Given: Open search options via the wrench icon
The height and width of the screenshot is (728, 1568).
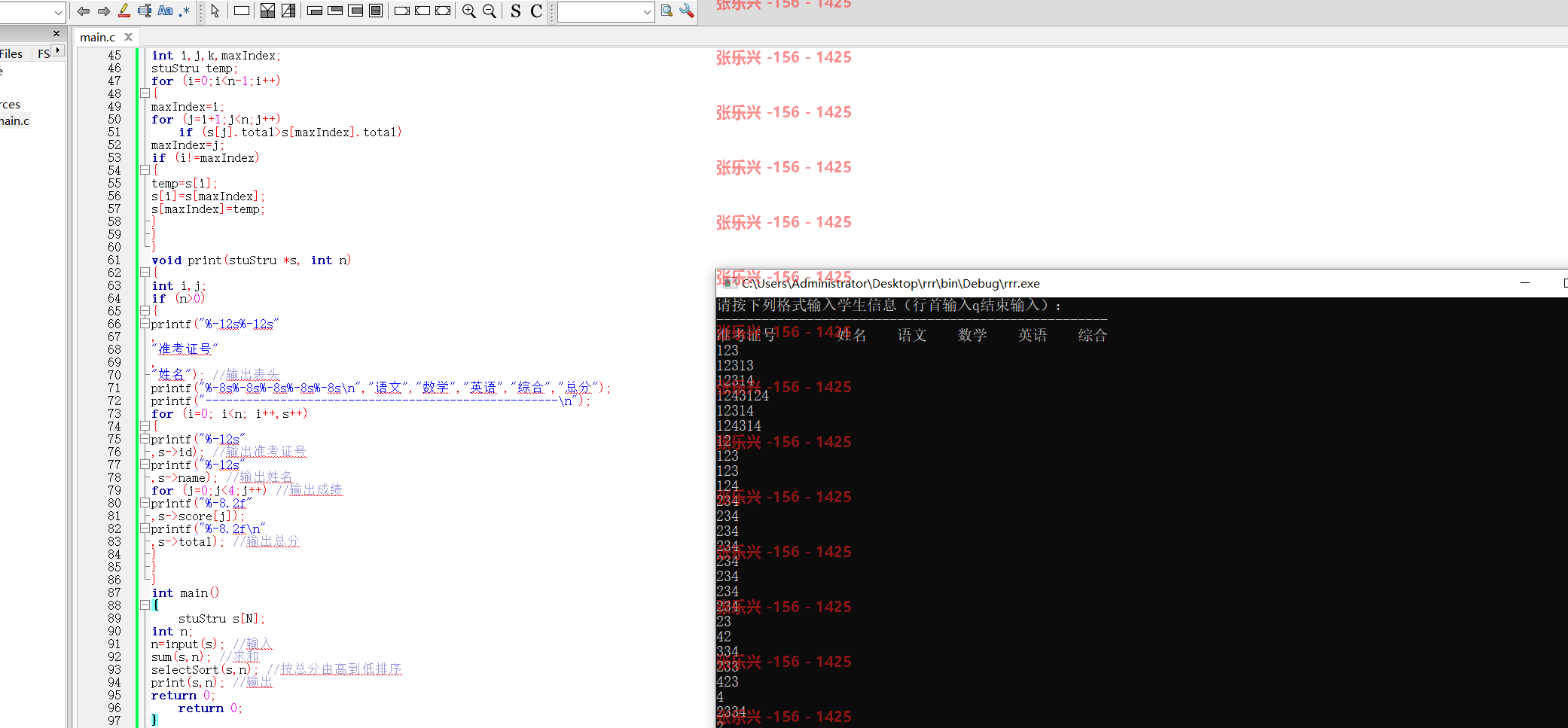Looking at the screenshot, I should [687, 11].
